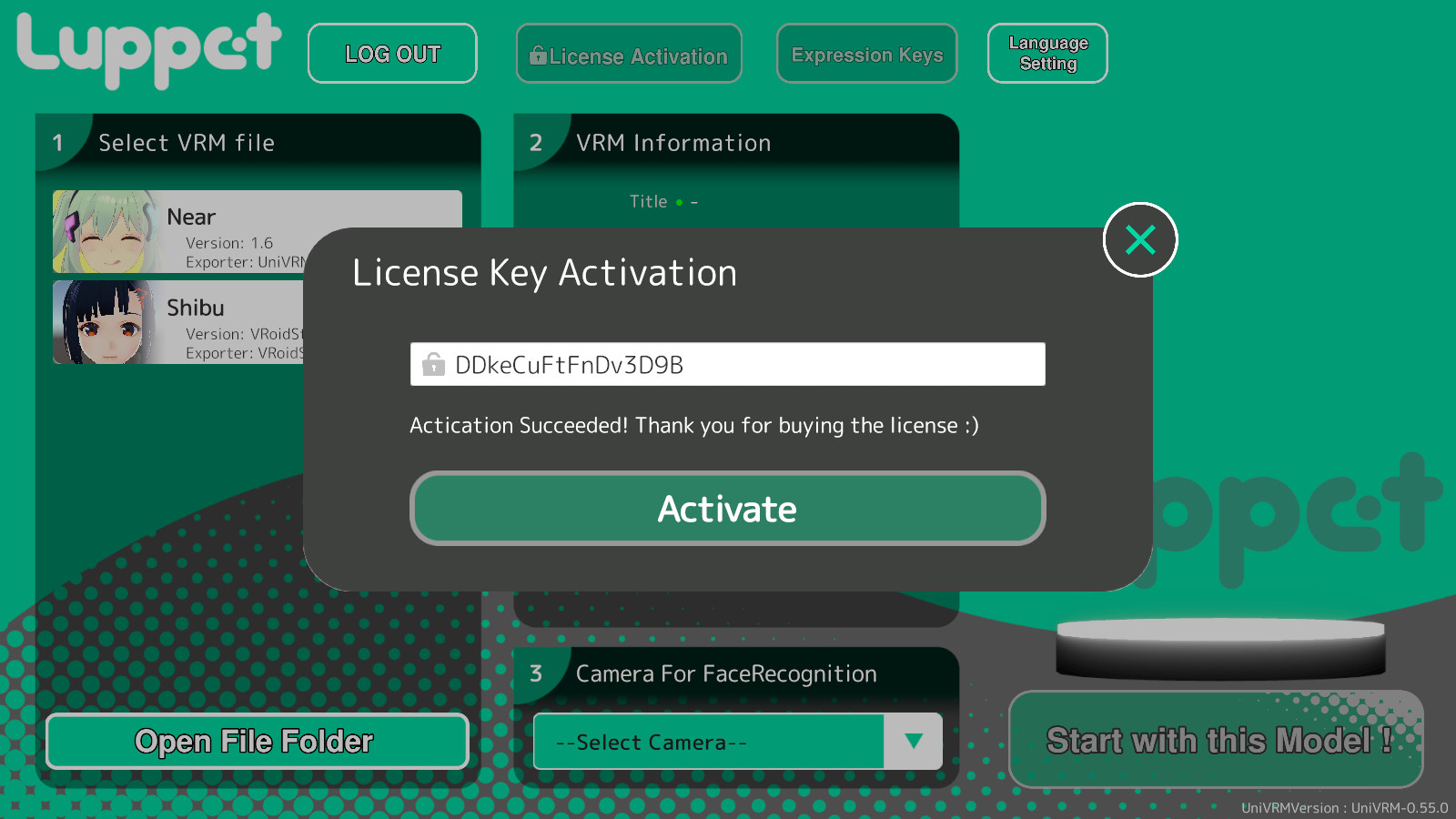Screen dimensions: 1456x819
Task: Click the Open File Folder button
Action: (x=258, y=741)
